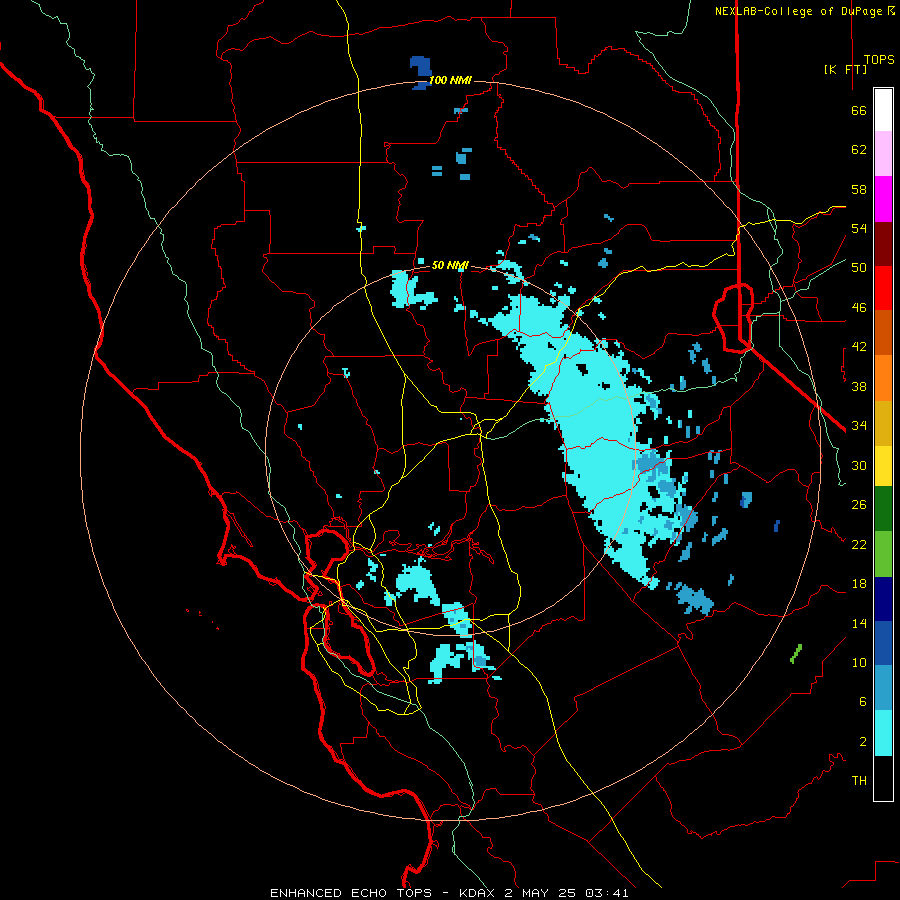Pick the dark green legend band
This screenshot has height=900, width=900.
point(883,509)
